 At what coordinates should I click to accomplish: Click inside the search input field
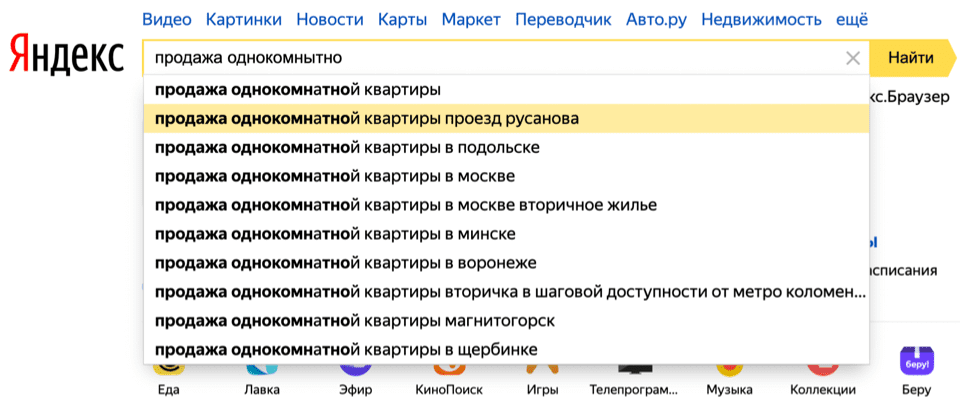[x=490, y=59]
